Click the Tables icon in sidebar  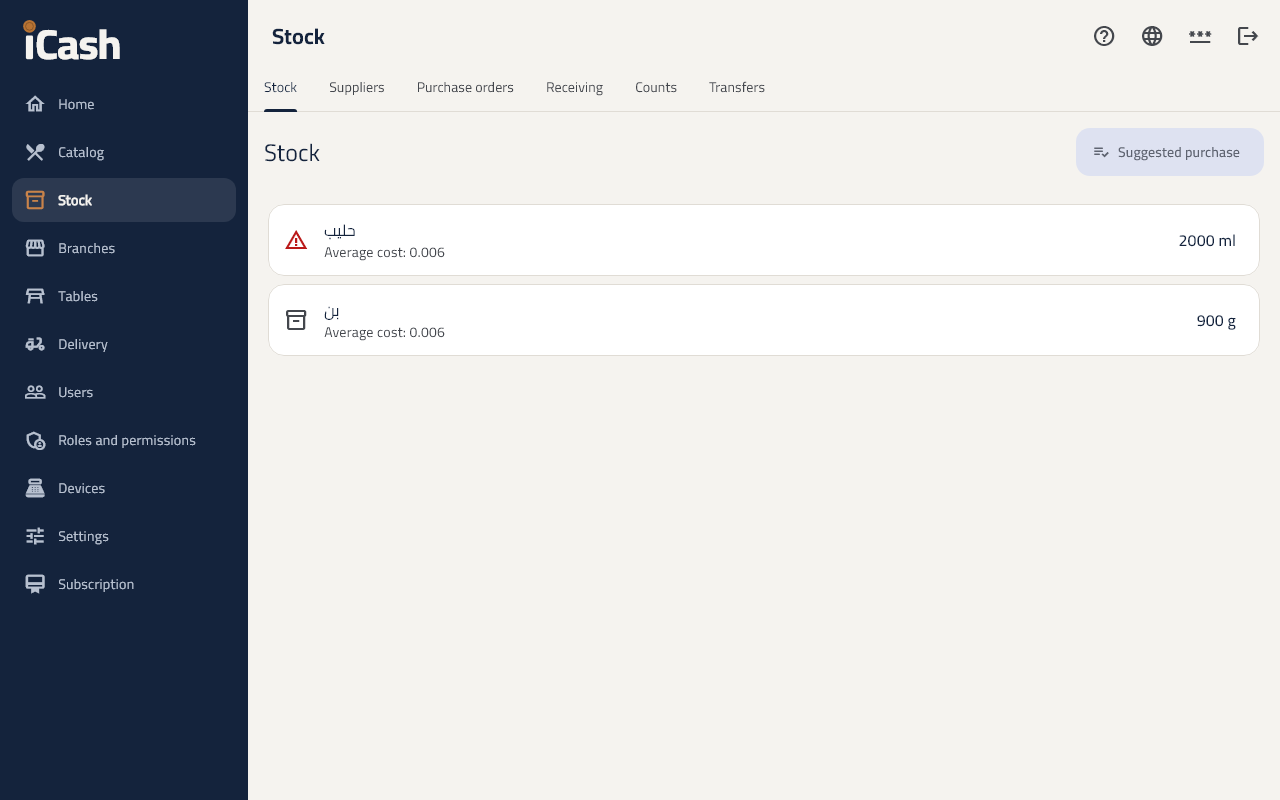pyautogui.click(x=35, y=296)
